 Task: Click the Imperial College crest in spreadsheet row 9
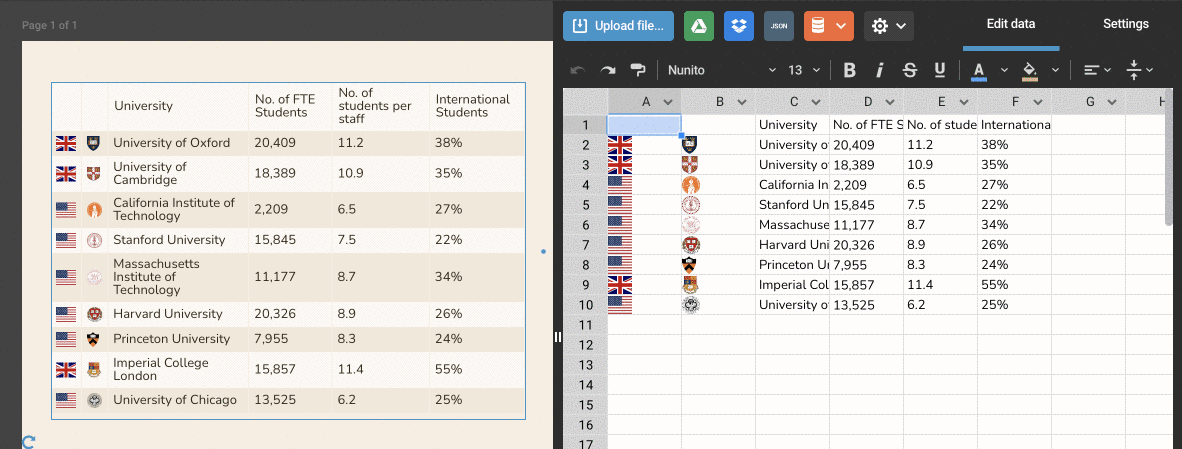pyautogui.click(x=690, y=285)
